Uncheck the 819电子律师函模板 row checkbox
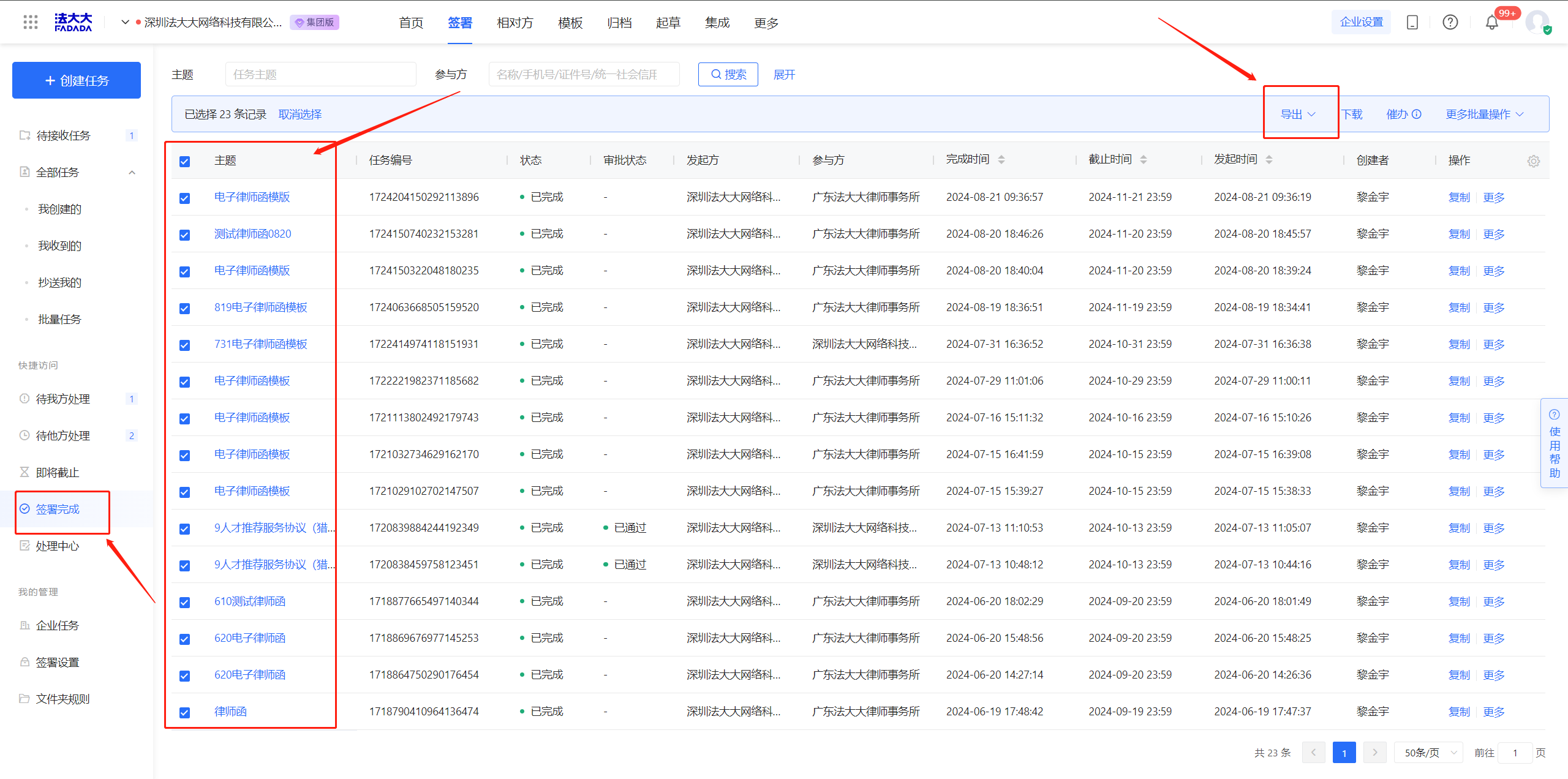This screenshot has height=779, width=1568. 184,308
